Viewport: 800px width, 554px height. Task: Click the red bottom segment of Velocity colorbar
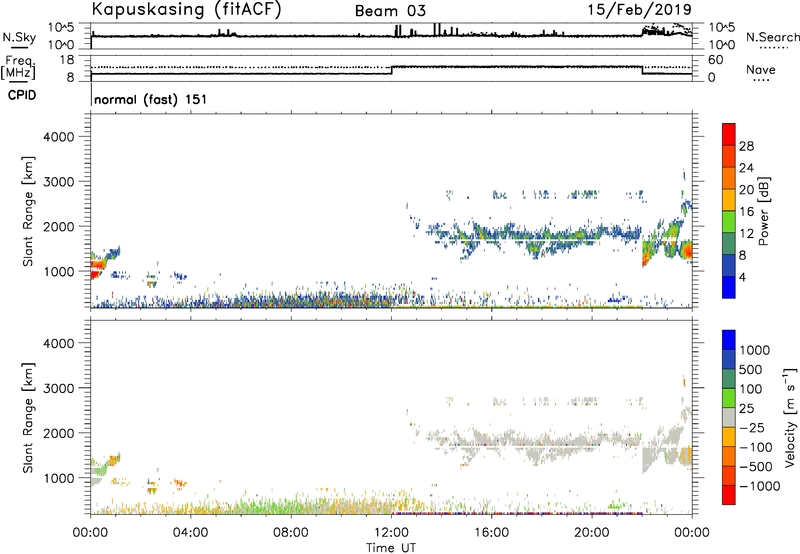[x=729, y=495]
